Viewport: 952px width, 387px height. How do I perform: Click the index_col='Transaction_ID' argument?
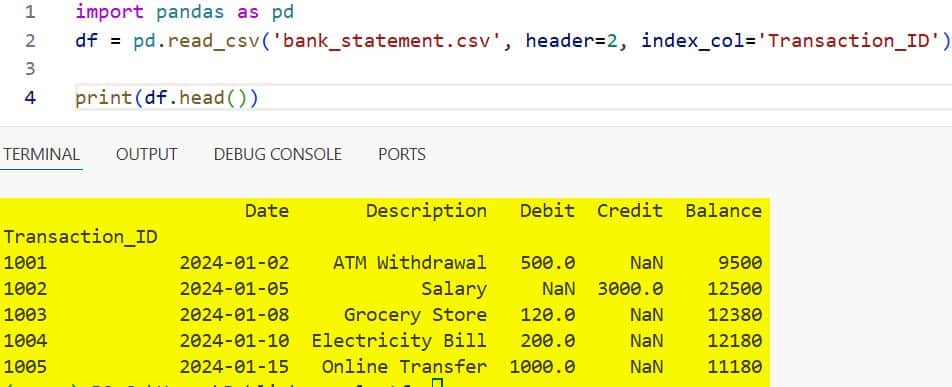tap(790, 41)
